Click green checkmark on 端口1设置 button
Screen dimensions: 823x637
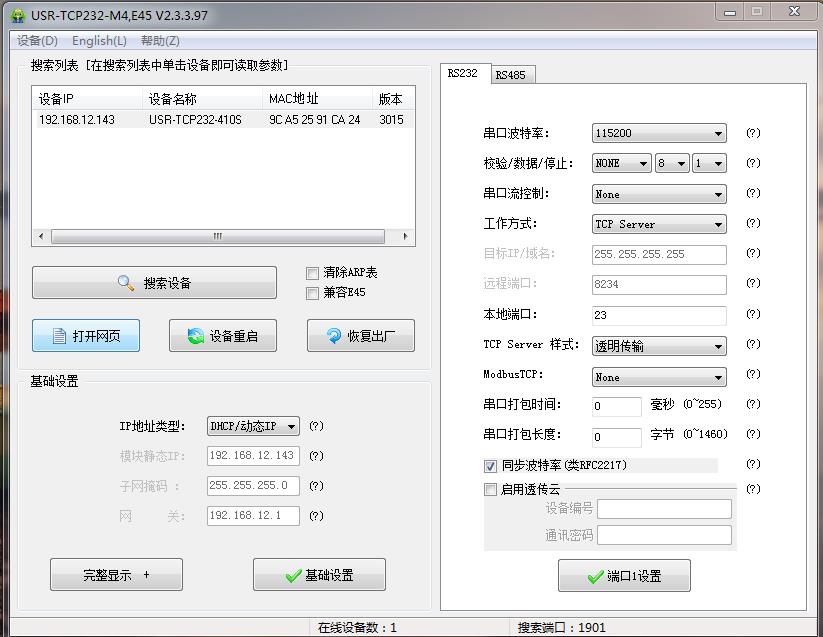595,576
